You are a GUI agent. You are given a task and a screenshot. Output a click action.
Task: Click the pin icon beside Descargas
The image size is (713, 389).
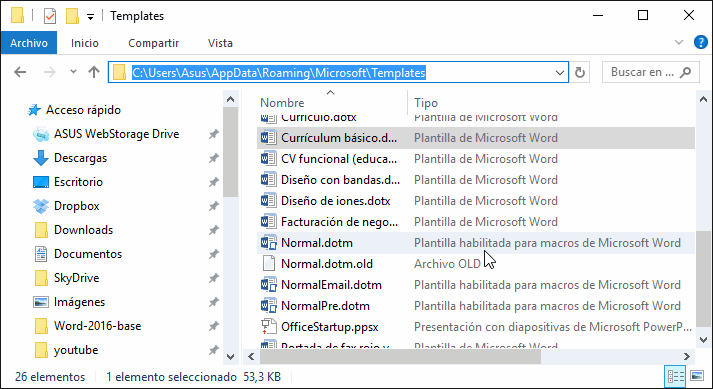coord(213,158)
